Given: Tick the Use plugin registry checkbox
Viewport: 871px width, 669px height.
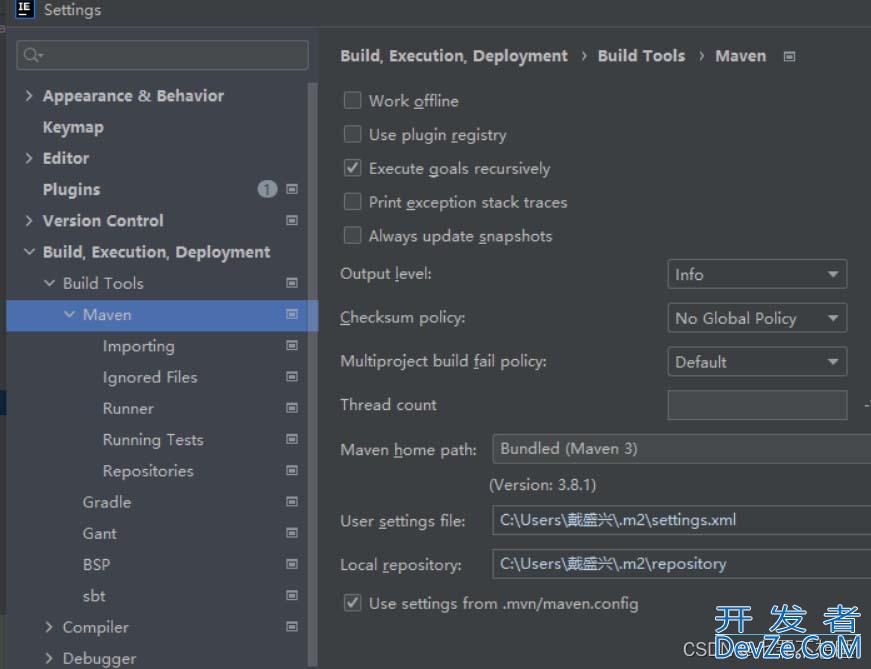Looking at the screenshot, I should tap(353, 134).
